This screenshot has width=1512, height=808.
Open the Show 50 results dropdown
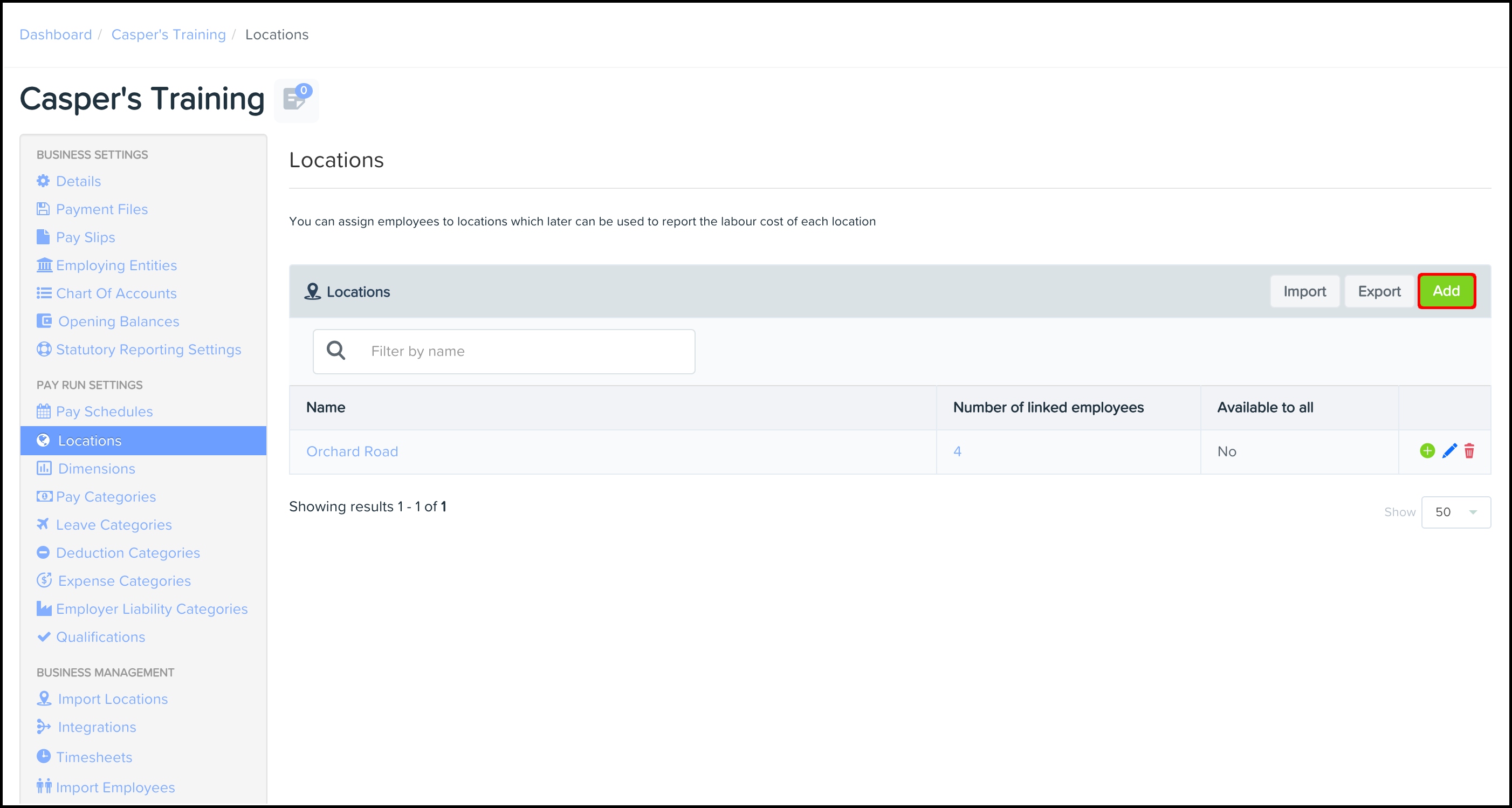pos(1455,512)
